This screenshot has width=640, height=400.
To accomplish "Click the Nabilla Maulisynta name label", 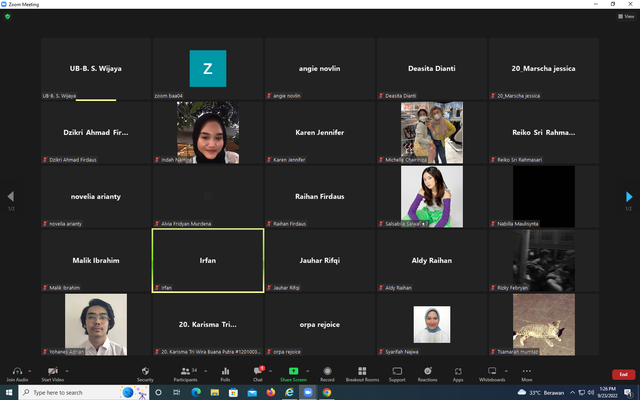I will click(518, 224).
